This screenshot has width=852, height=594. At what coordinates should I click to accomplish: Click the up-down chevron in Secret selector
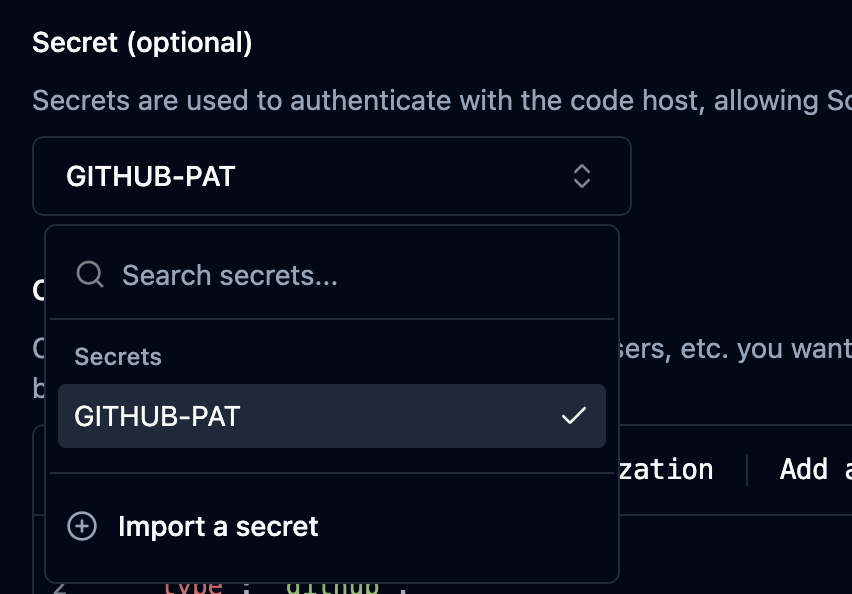(582, 177)
